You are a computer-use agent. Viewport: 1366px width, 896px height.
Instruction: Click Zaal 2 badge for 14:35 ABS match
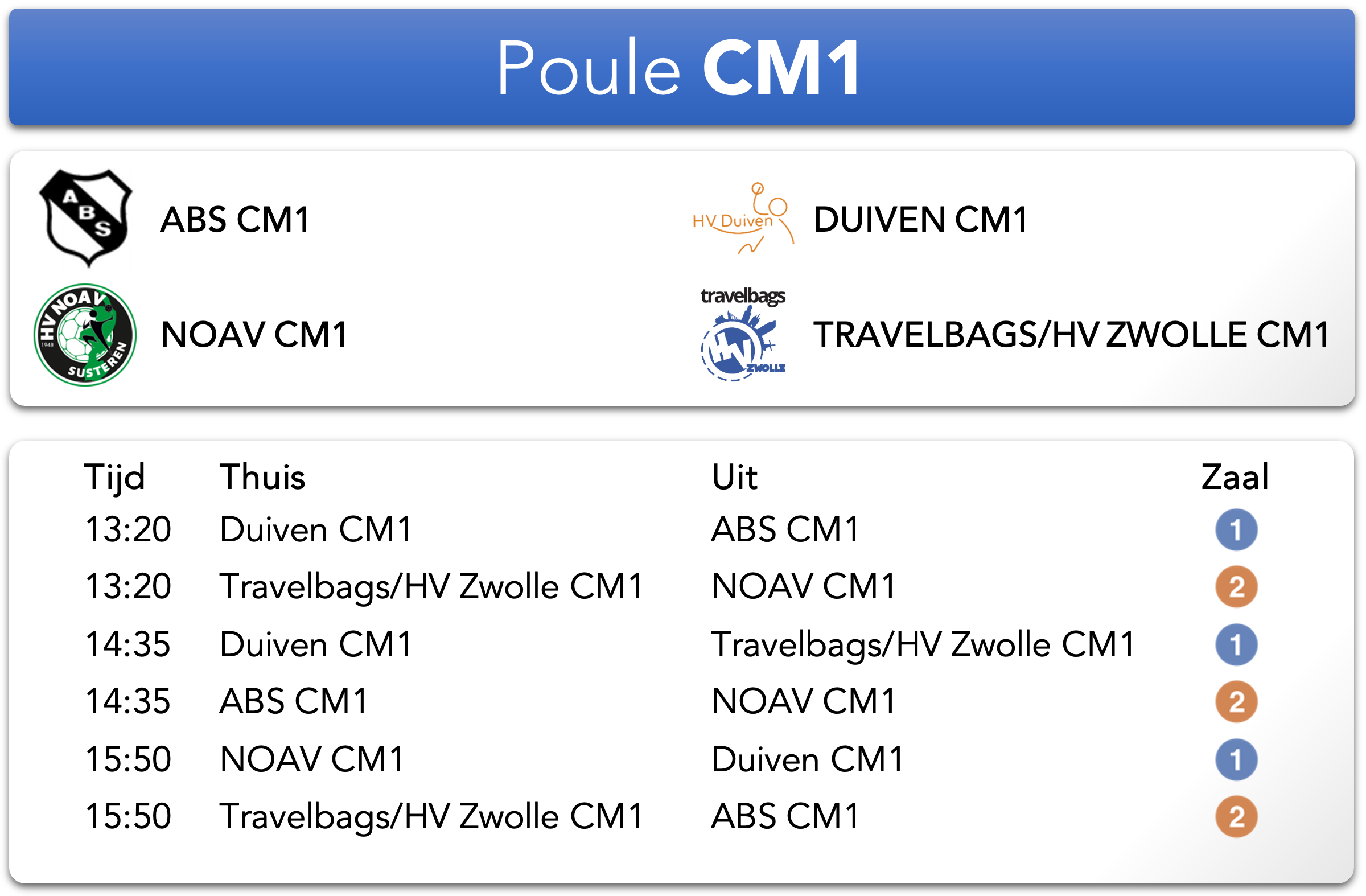(1236, 701)
